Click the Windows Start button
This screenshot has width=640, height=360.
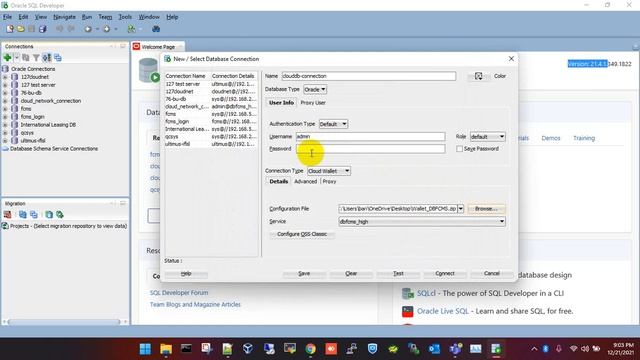145,349
